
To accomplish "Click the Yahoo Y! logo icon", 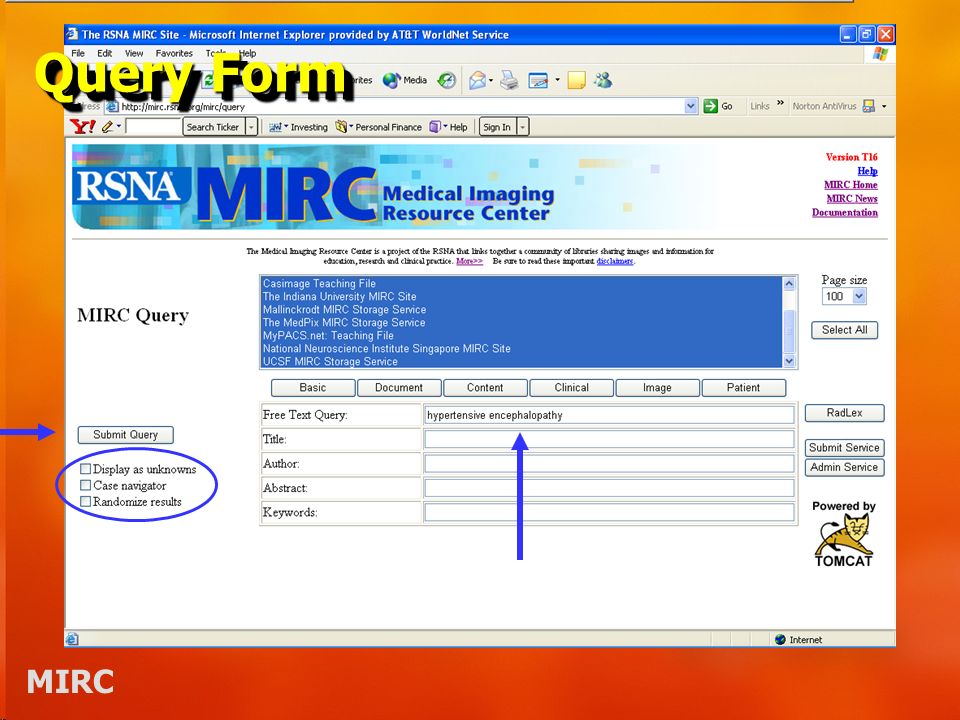I will tap(83, 127).
